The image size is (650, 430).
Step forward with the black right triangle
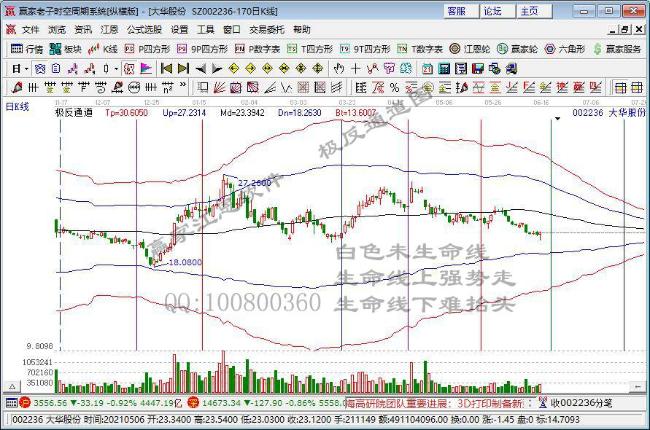[217, 68]
